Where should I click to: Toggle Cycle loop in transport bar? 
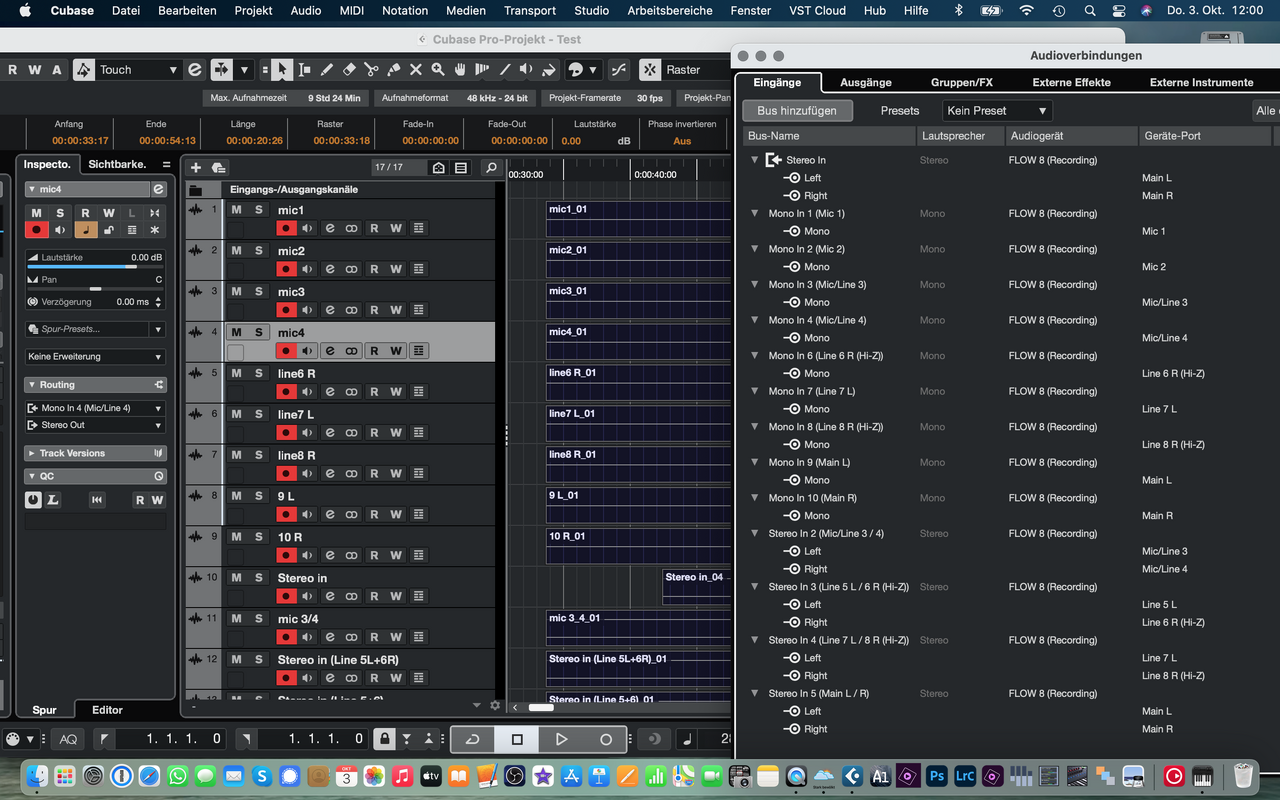473,739
